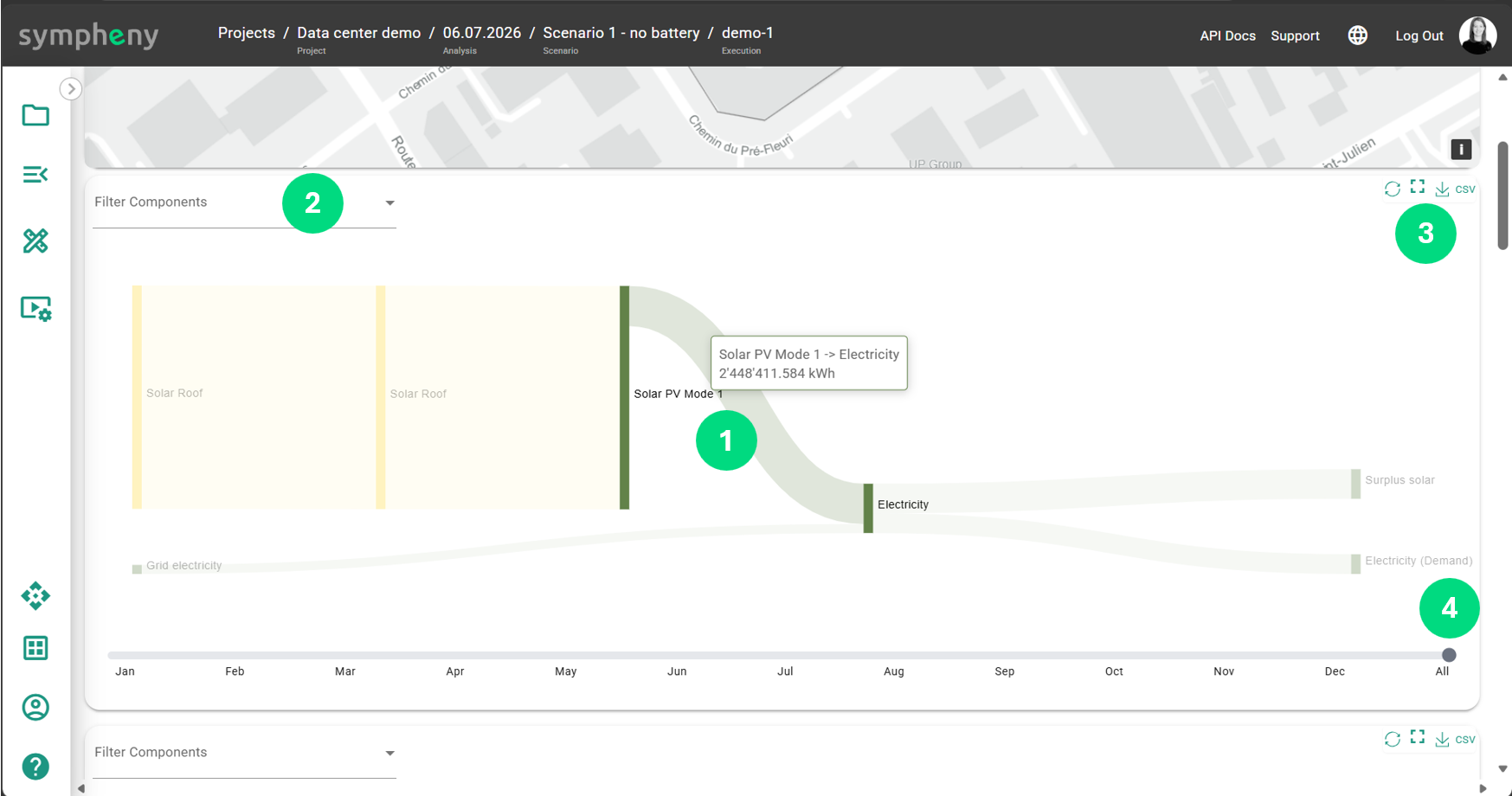Open the projects folder icon in sidebar

pyautogui.click(x=35, y=115)
